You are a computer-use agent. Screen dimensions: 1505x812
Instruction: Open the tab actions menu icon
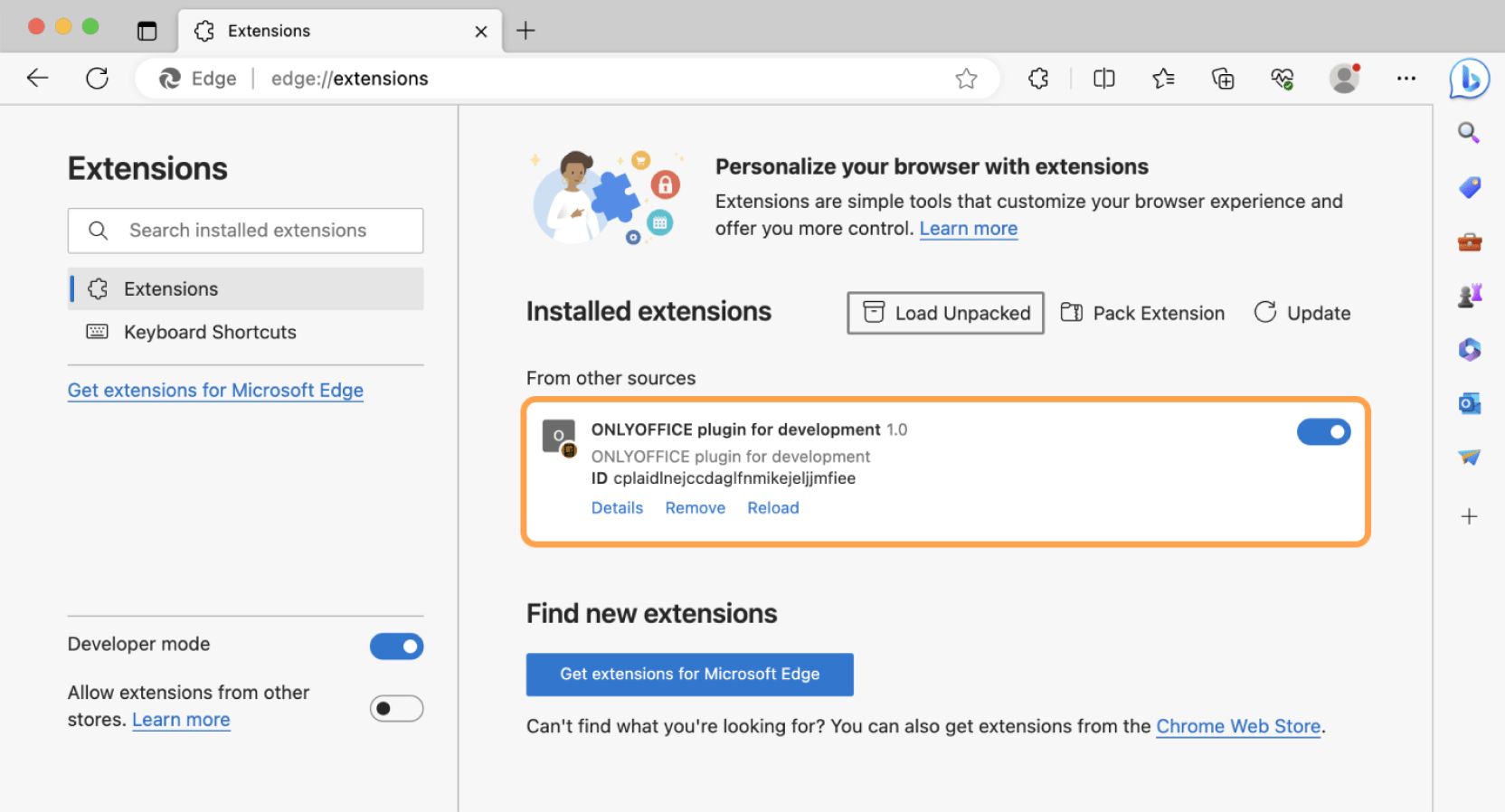(147, 31)
